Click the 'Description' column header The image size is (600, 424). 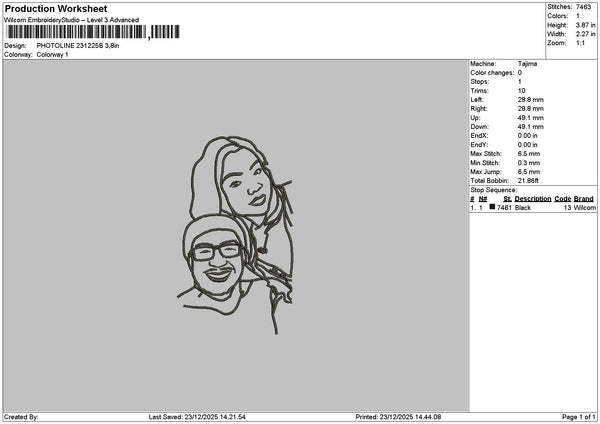point(533,199)
